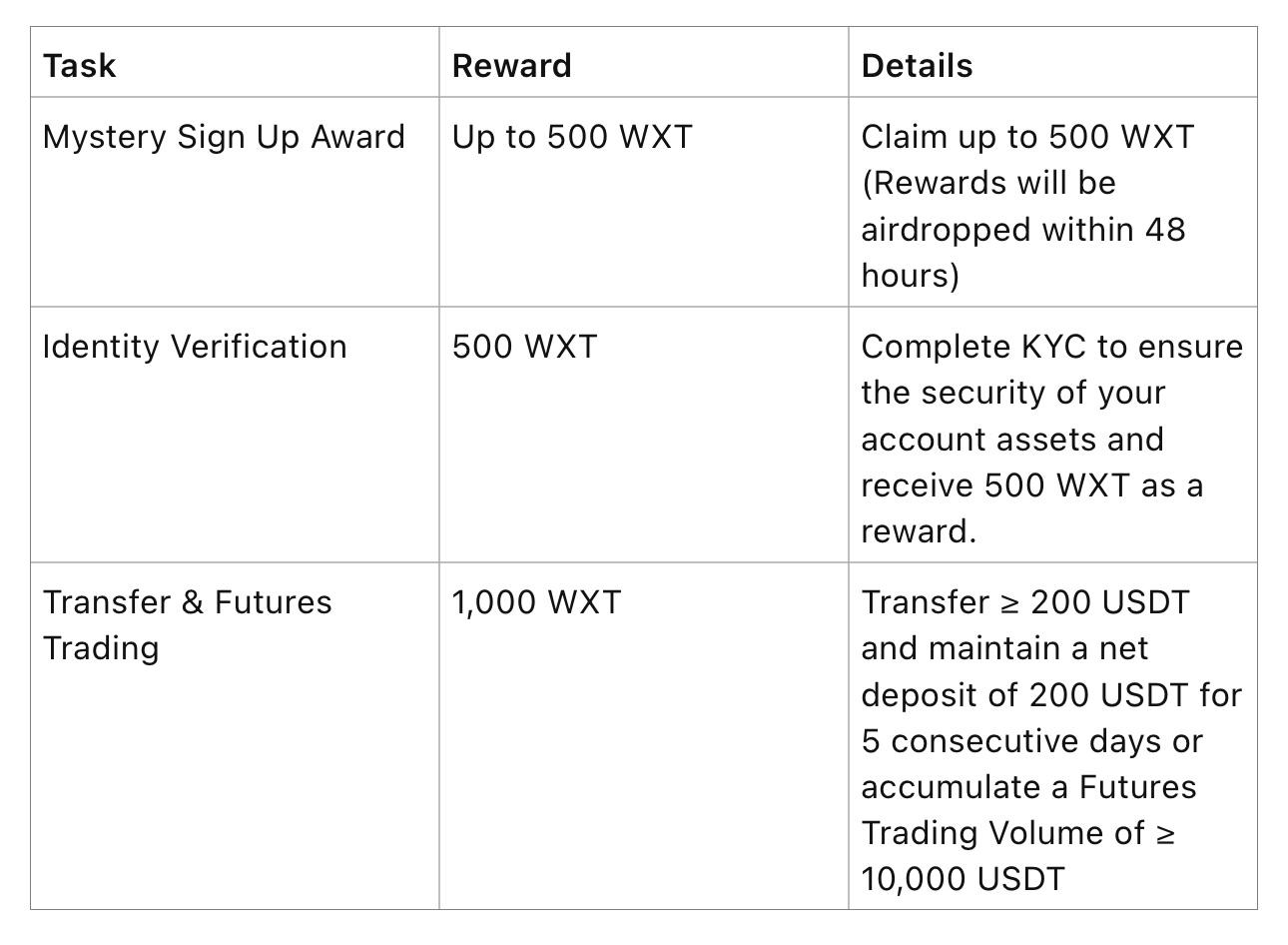Click the Transfer ≥ 200 USDT text
Screen dimensions: 1288x945
(1025, 602)
